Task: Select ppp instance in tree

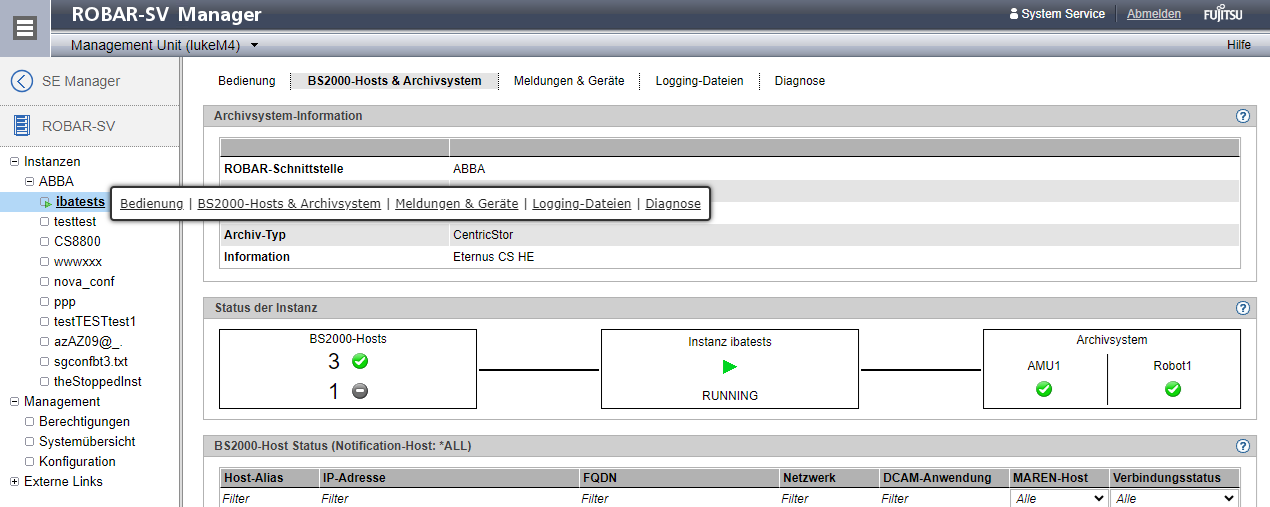Action: coord(65,301)
